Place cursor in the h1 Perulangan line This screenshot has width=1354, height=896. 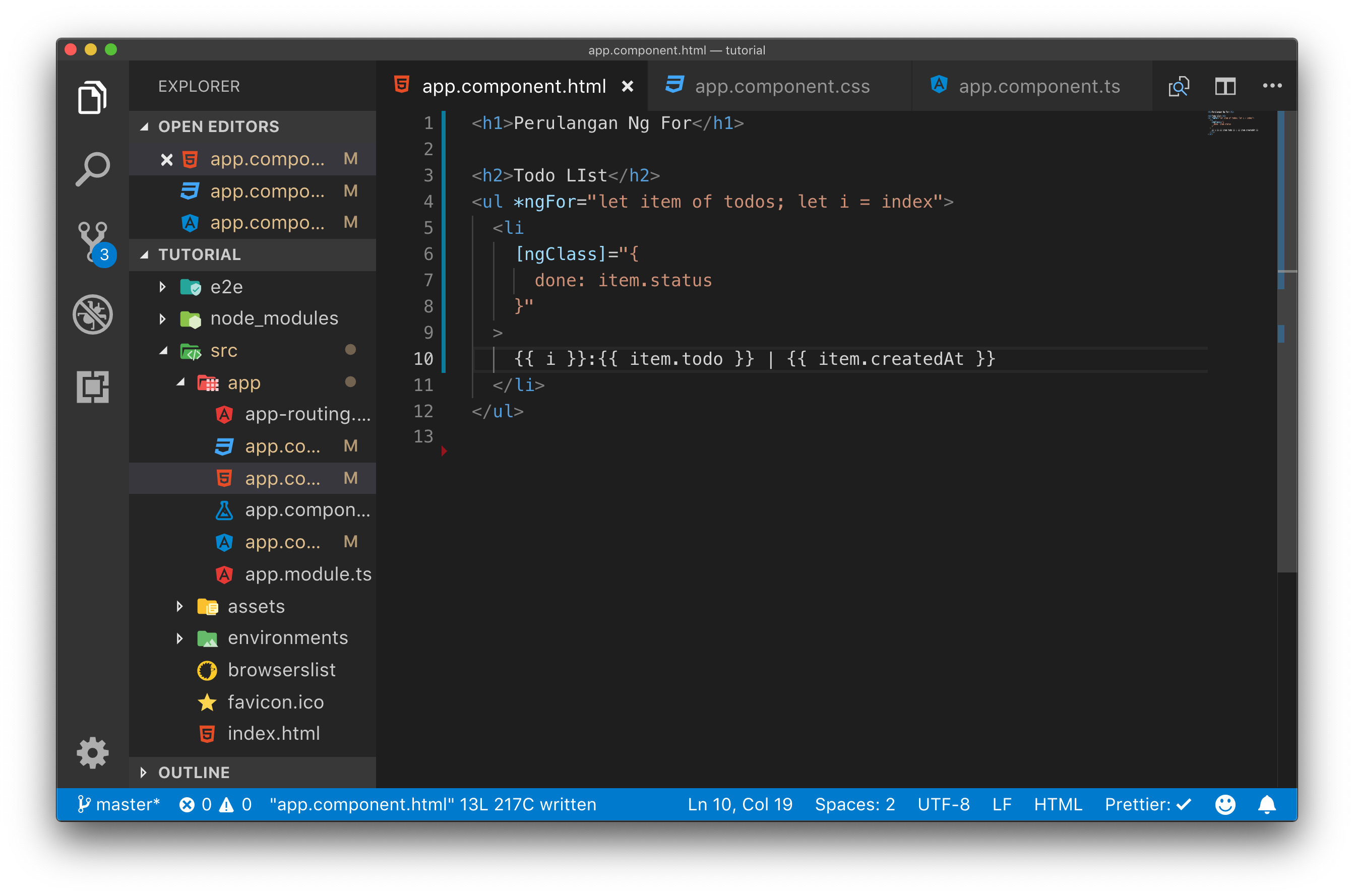[x=607, y=123]
